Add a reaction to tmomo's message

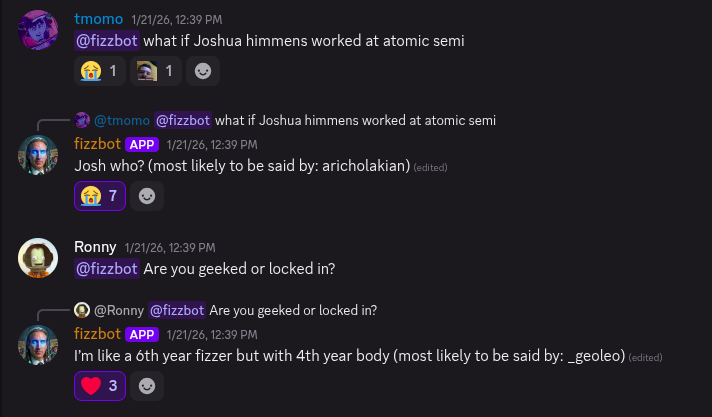203,70
